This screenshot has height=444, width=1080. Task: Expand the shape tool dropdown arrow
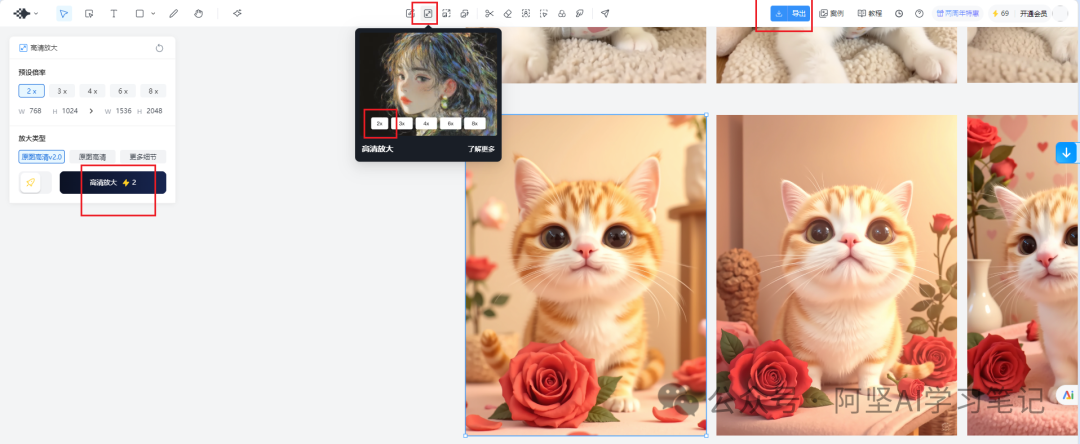pos(153,13)
